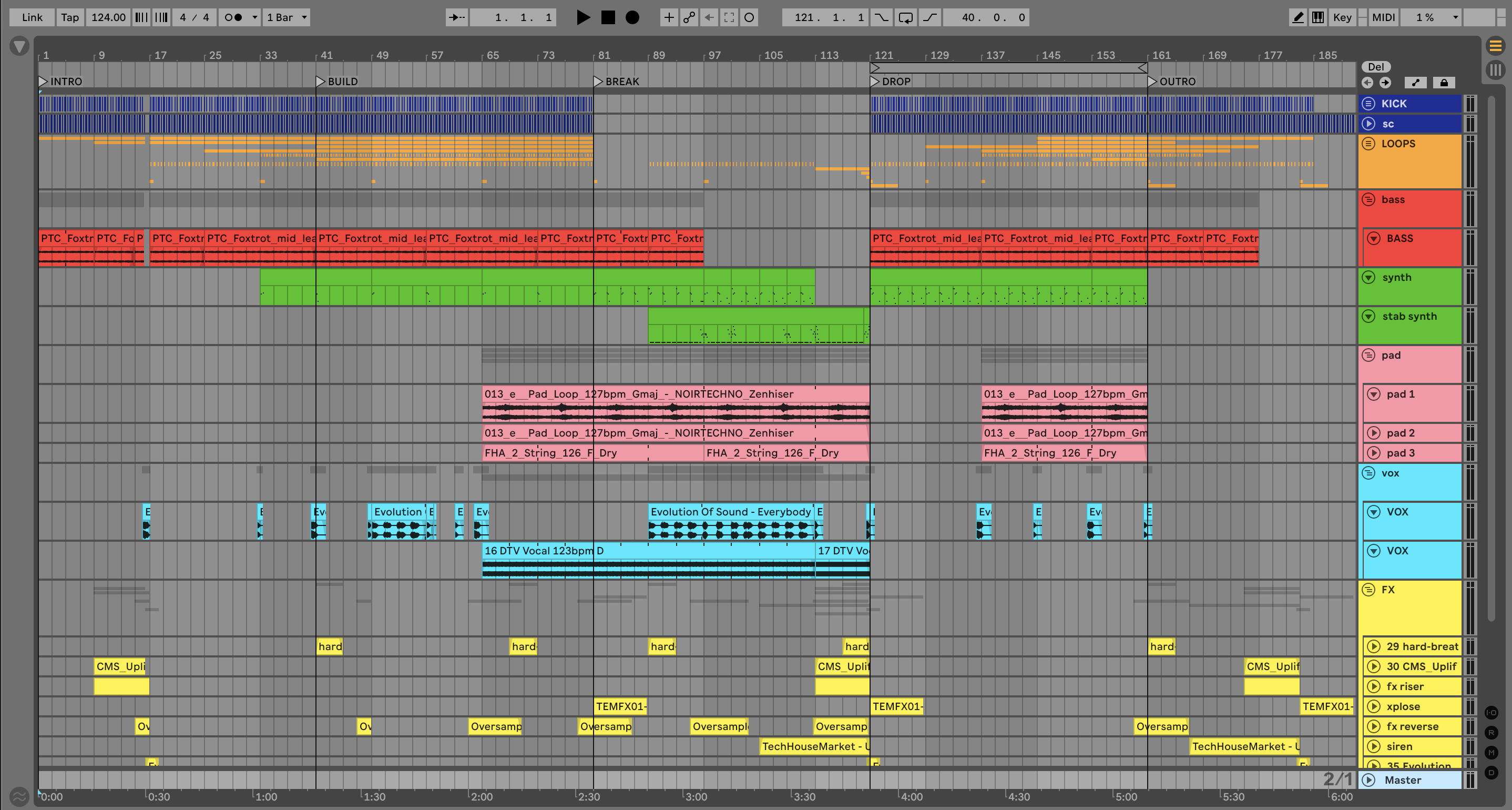Image resolution: width=1512 pixels, height=810 pixels.
Task: Collapse the synth track with fold arrow
Action: pyautogui.click(x=1368, y=277)
